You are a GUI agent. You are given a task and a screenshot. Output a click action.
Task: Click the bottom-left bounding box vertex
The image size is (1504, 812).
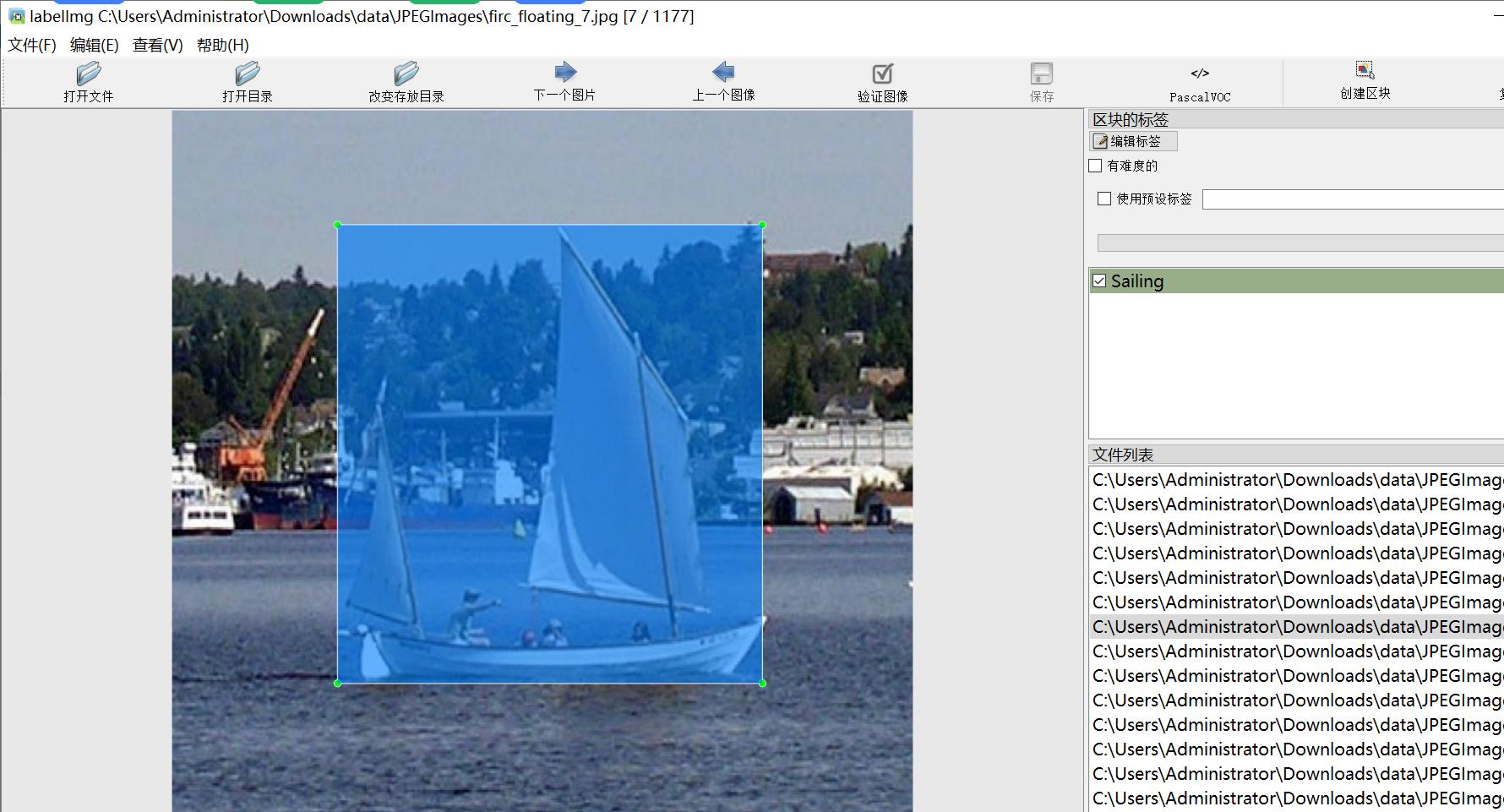coord(338,683)
